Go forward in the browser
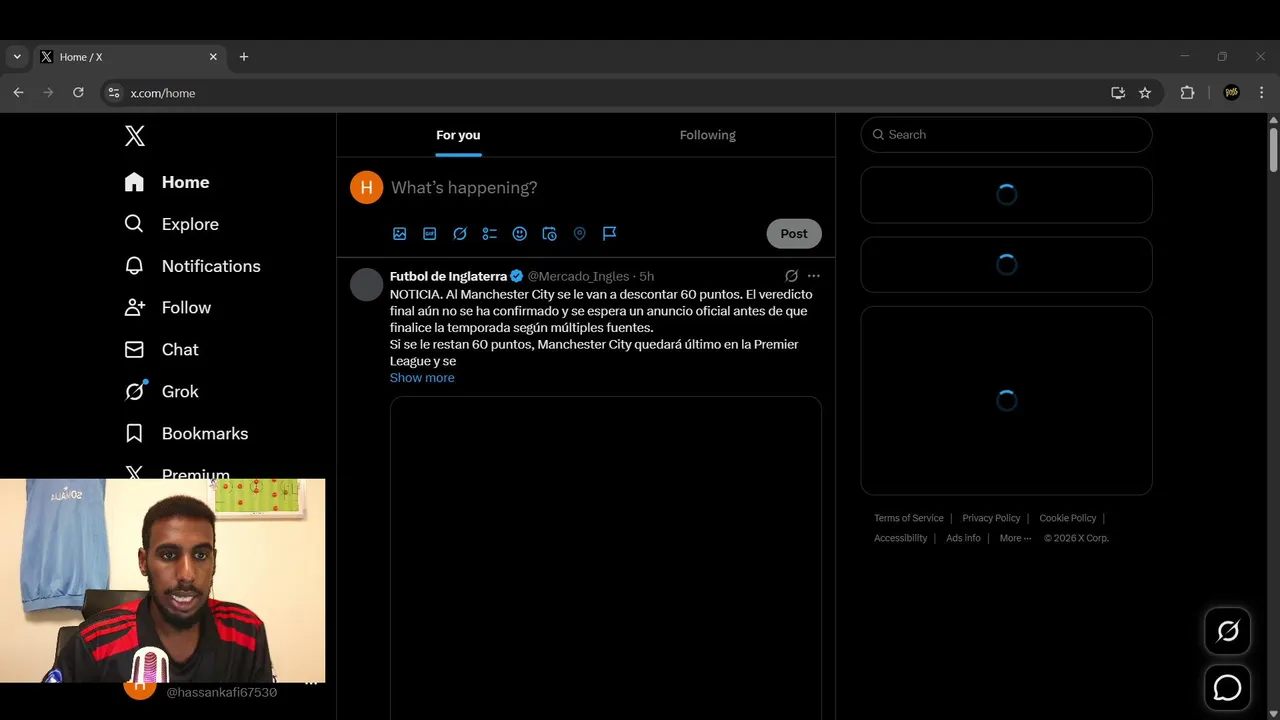 pos(48,93)
